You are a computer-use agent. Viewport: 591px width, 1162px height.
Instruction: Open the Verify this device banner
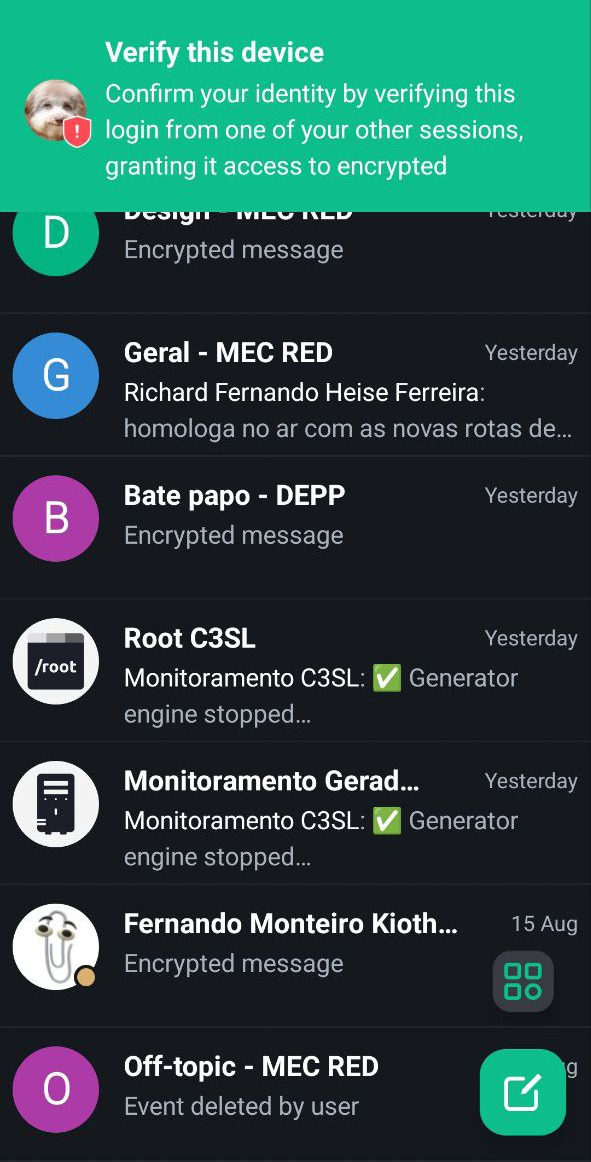coord(295,106)
